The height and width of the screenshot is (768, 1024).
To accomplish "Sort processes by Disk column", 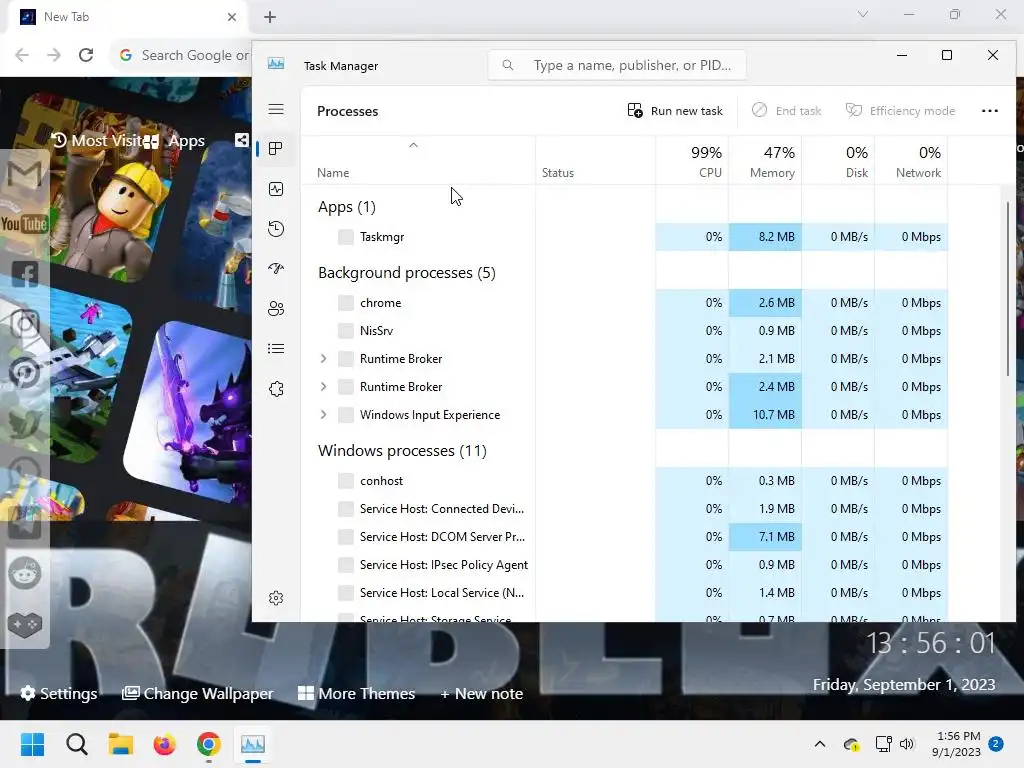I will click(839, 161).
